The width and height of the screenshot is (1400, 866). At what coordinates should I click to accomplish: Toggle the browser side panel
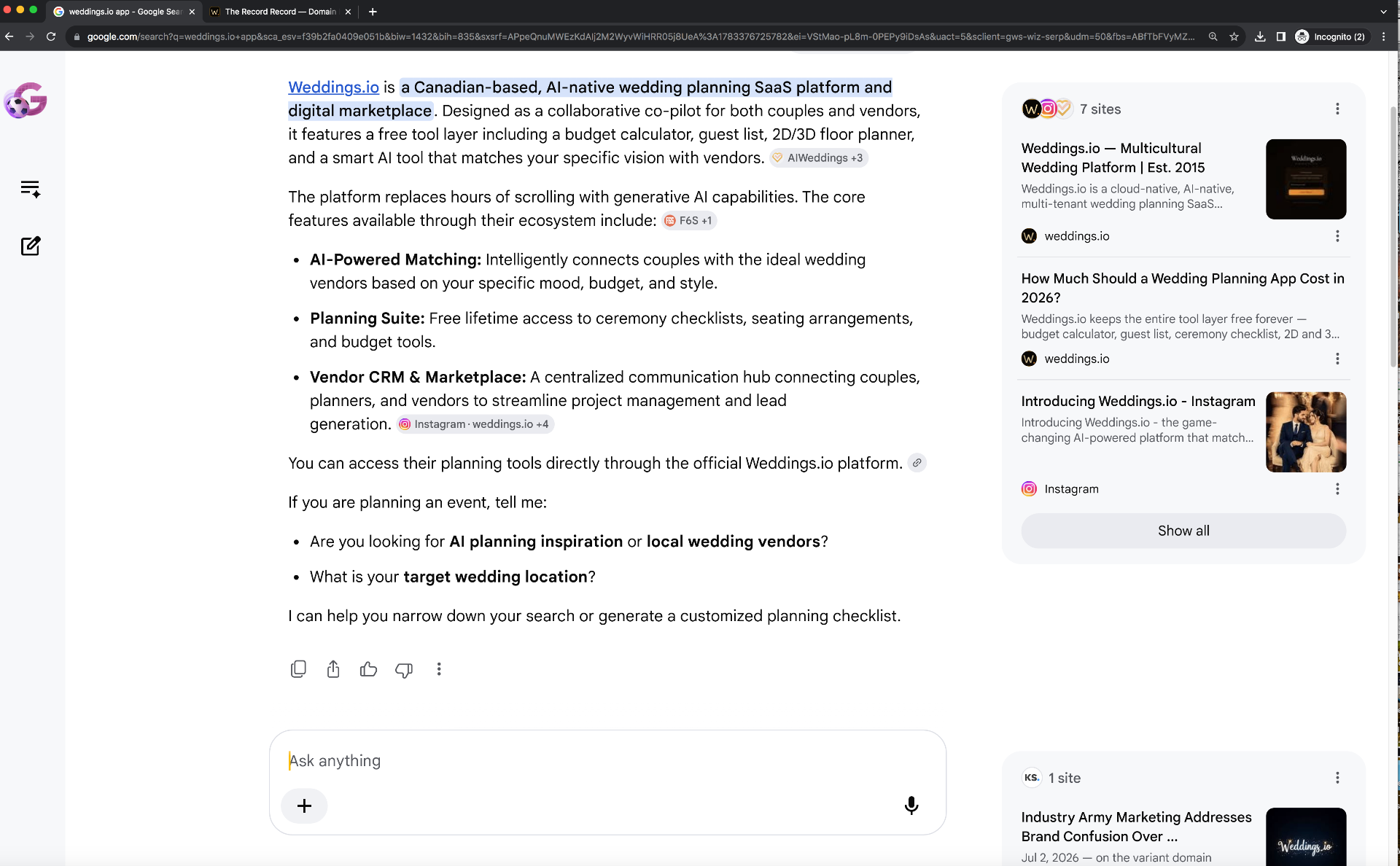[1281, 36]
